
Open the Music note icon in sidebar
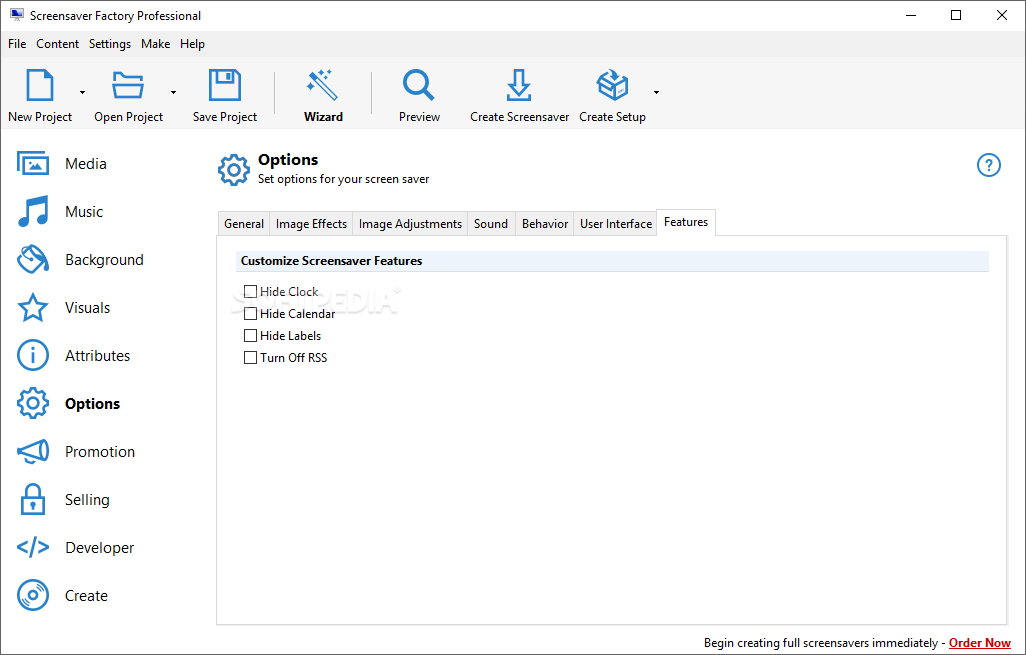(33, 211)
